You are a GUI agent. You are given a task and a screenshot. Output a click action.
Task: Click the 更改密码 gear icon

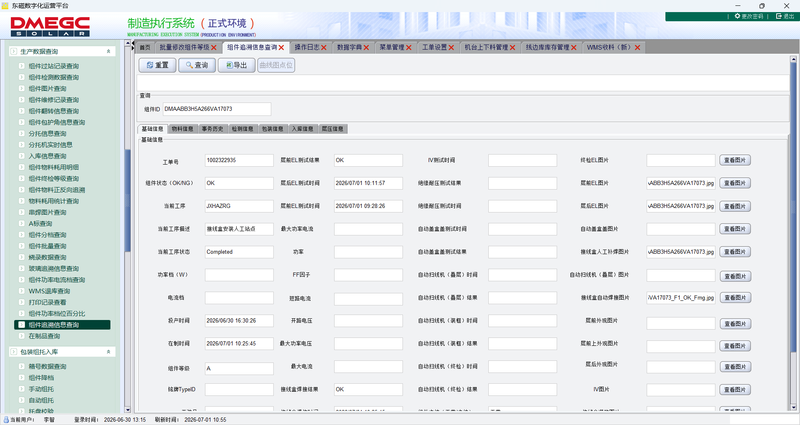tap(737, 16)
